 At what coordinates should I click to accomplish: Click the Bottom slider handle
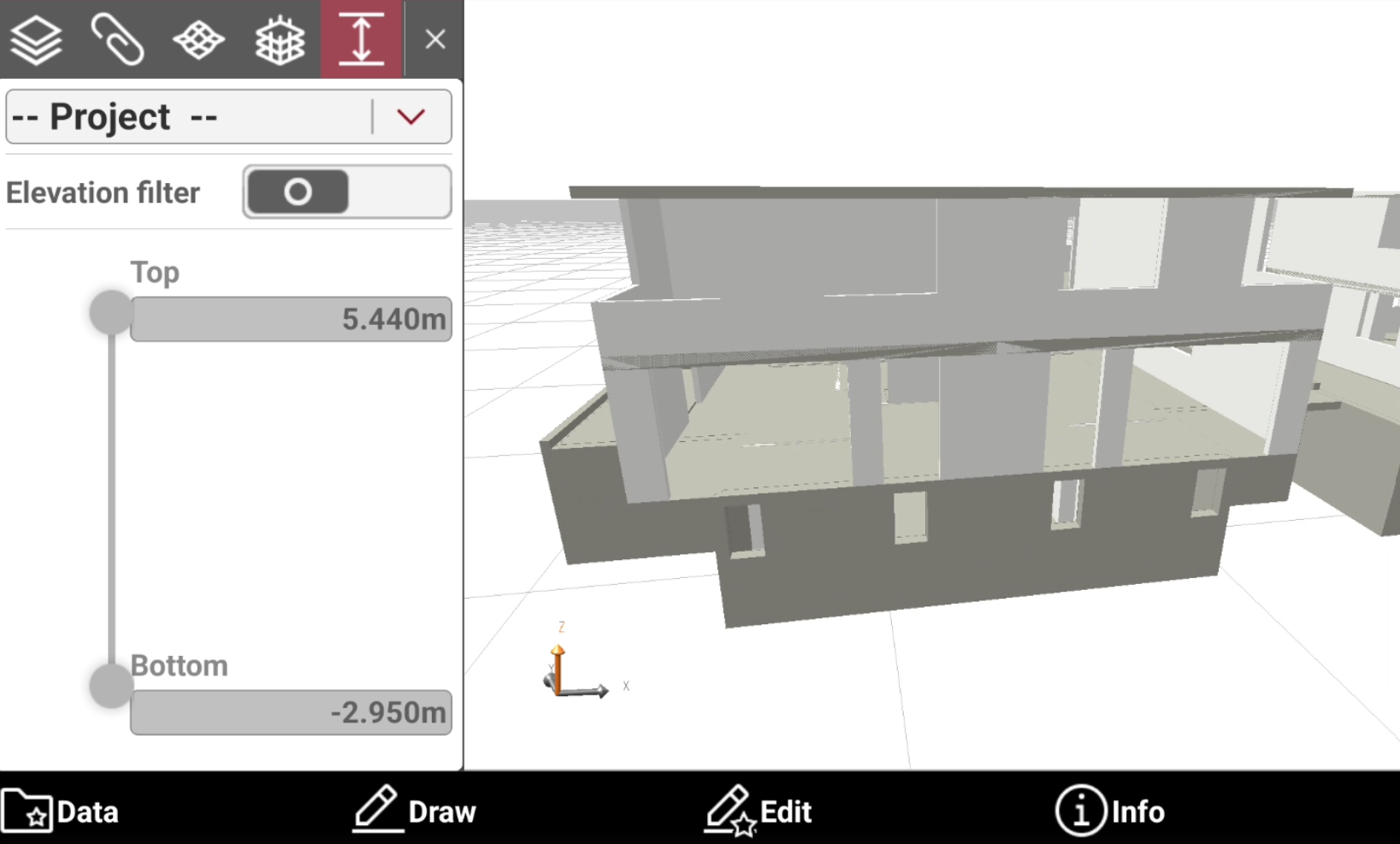pyautogui.click(x=111, y=686)
